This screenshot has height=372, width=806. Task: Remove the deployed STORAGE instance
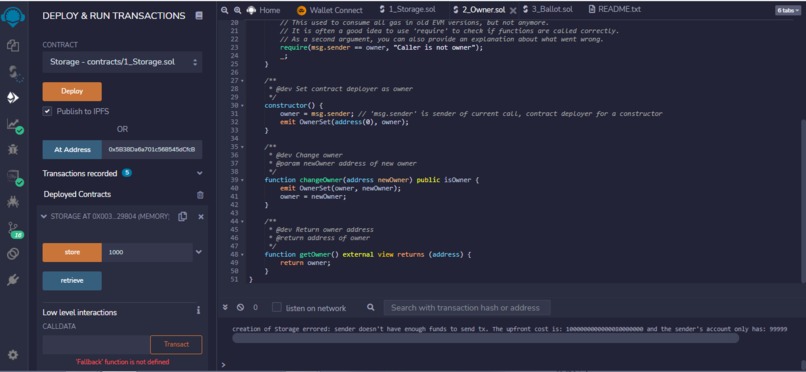click(201, 217)
